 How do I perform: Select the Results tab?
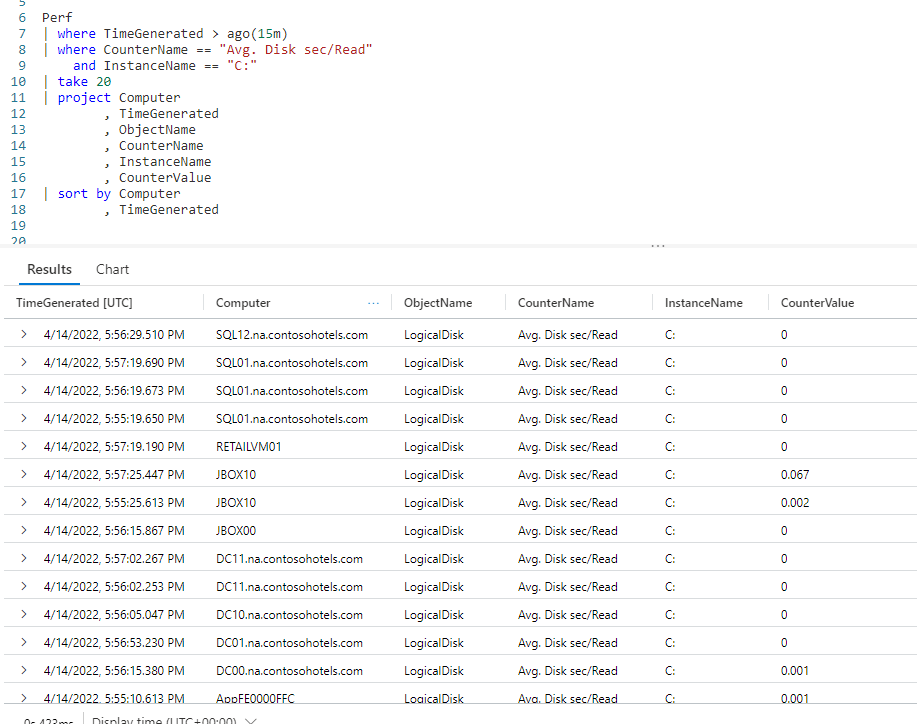(x=49, y=269)
